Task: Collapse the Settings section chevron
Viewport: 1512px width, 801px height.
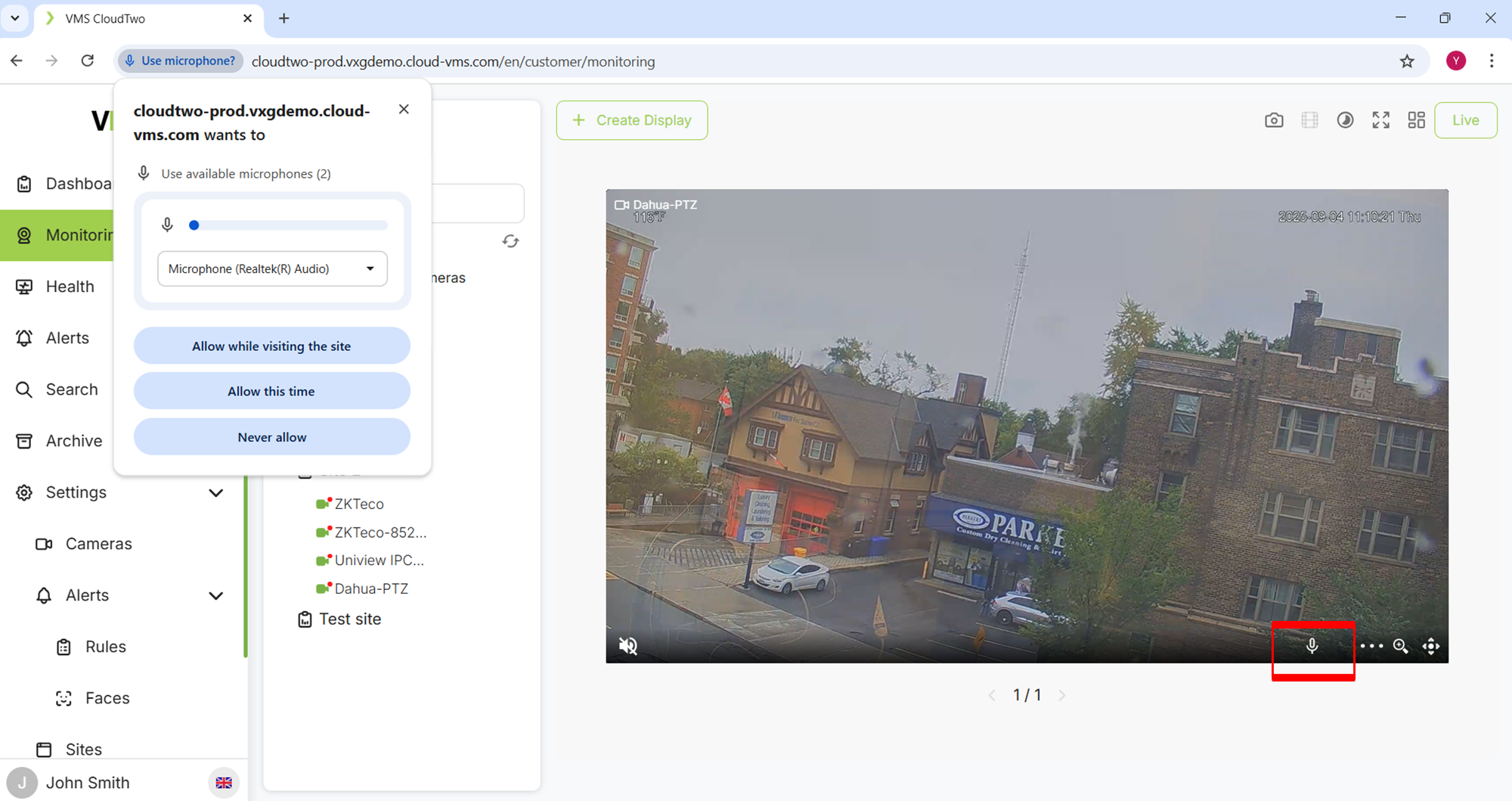Action: click(215, 493)
